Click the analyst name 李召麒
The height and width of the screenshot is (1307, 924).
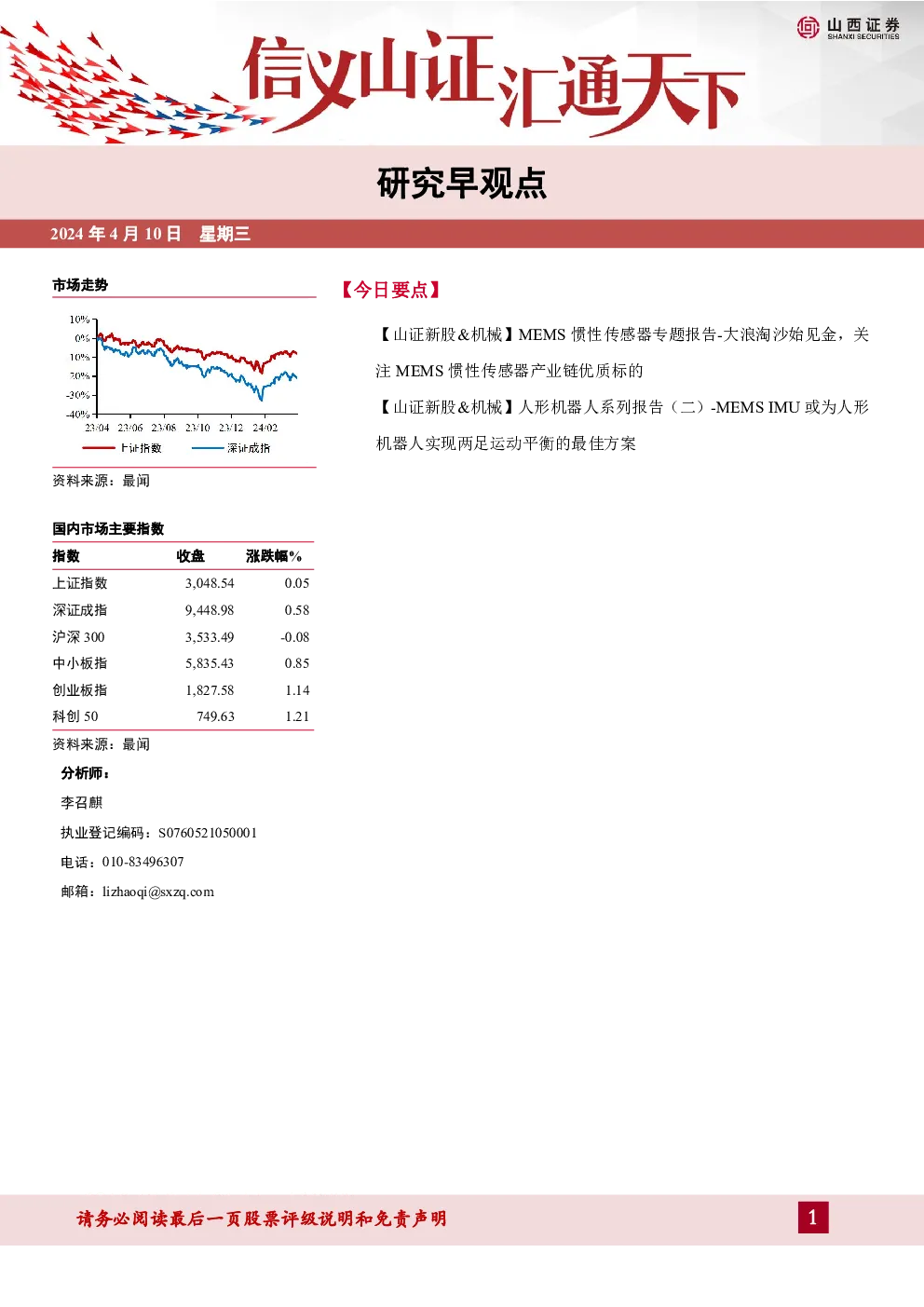[x=82, y=803]
